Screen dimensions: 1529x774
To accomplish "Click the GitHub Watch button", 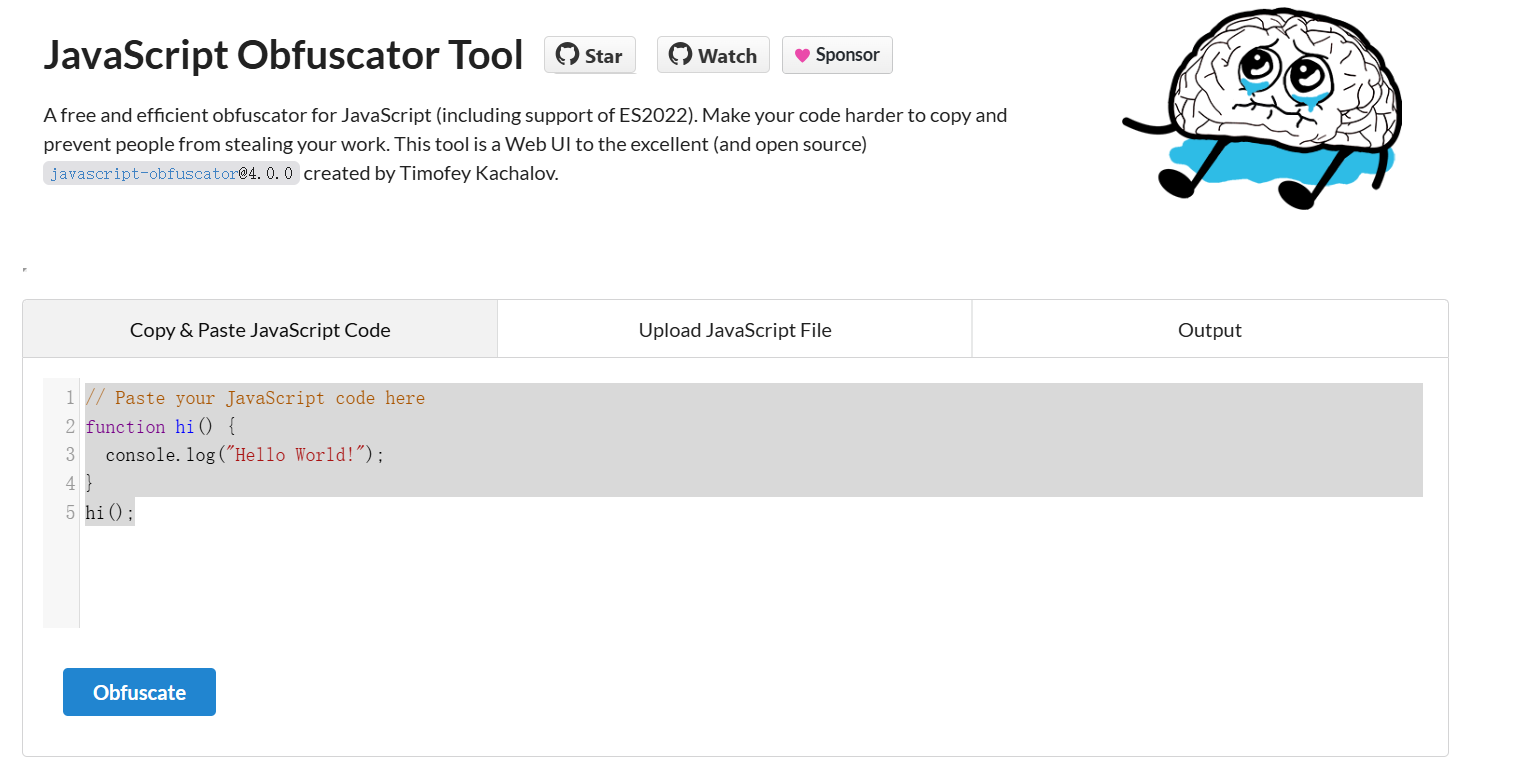I will click(x=713, y=55).
